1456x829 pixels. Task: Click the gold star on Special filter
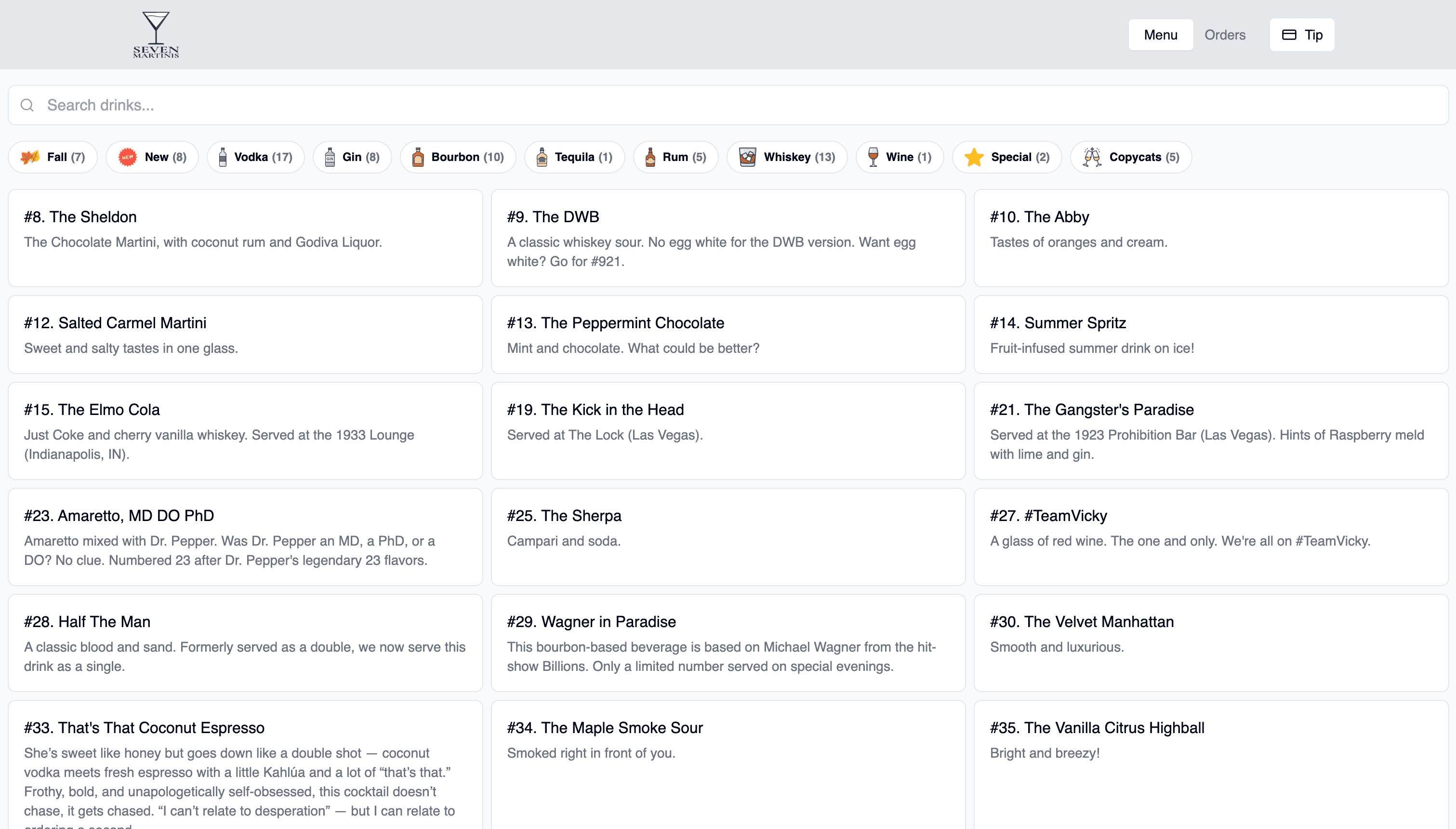pos(974,157)
